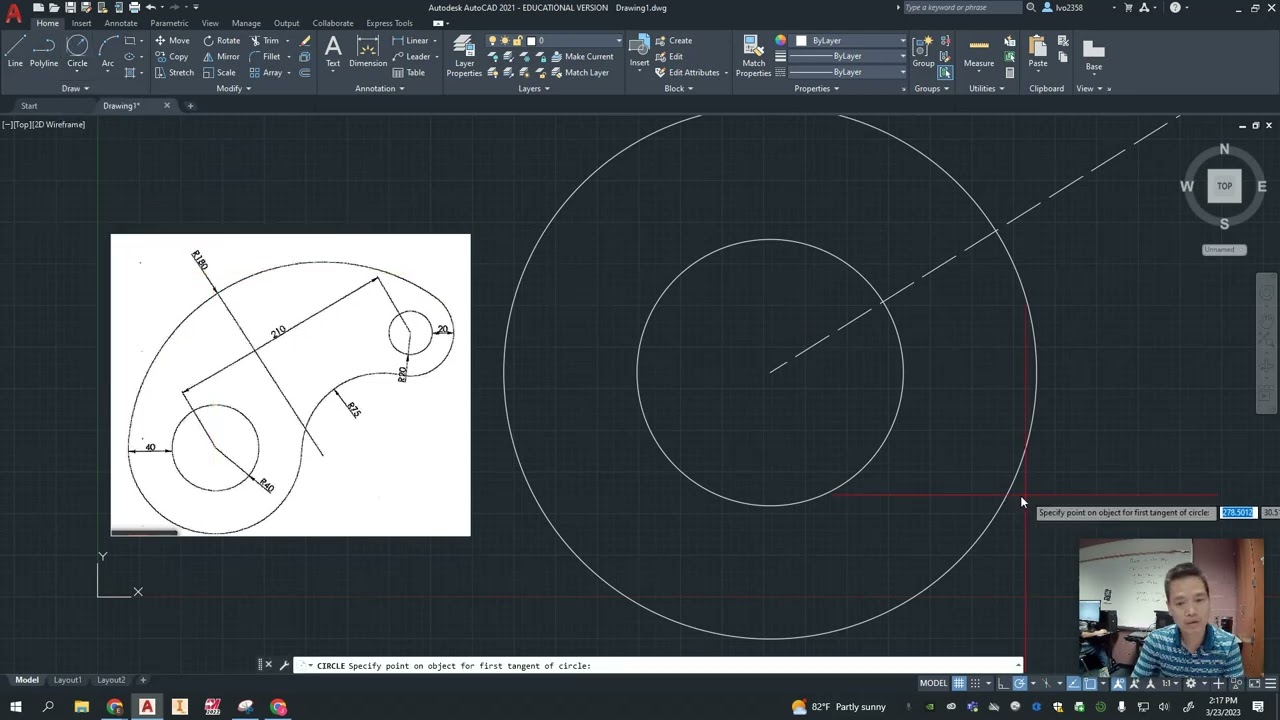Toggle drawing grid display in status bar
This screenshot has width=1280, height=720.
959,683
